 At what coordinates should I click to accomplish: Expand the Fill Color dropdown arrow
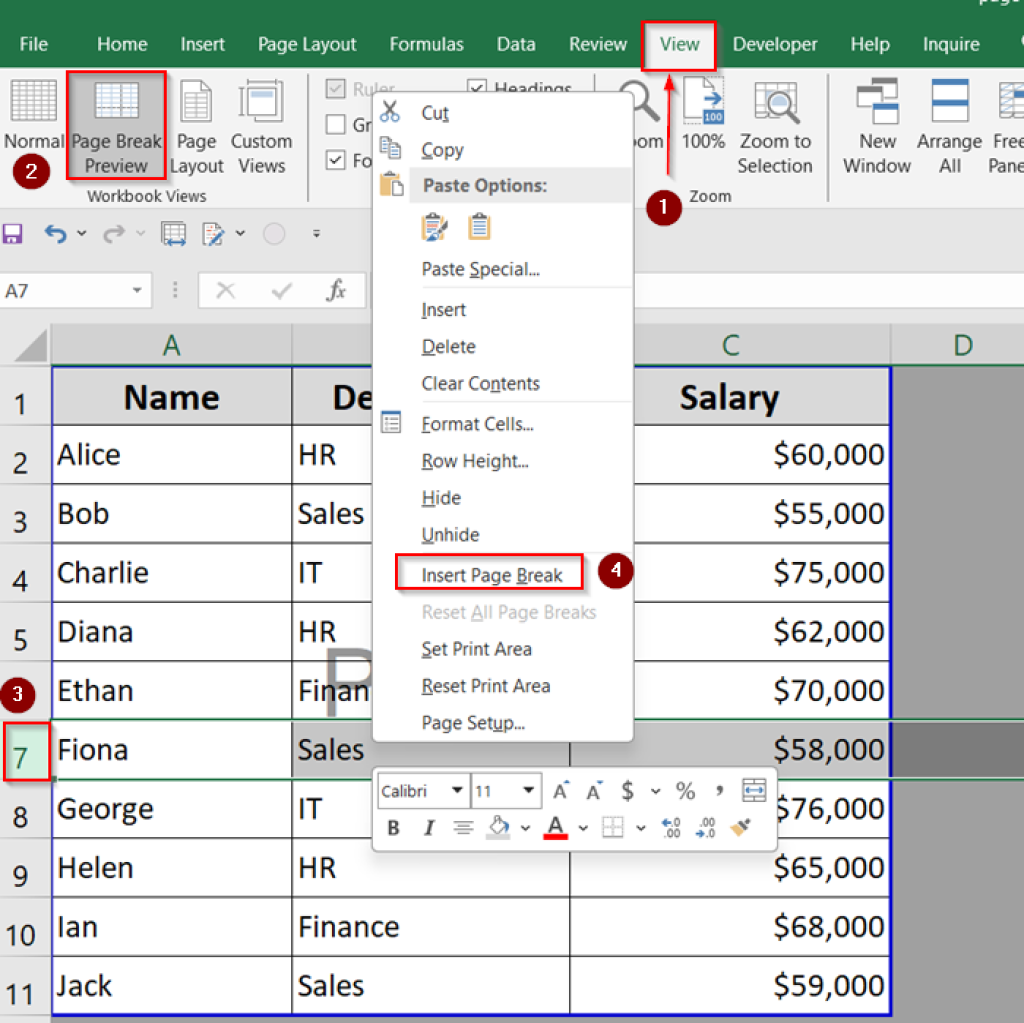[524, 826]
